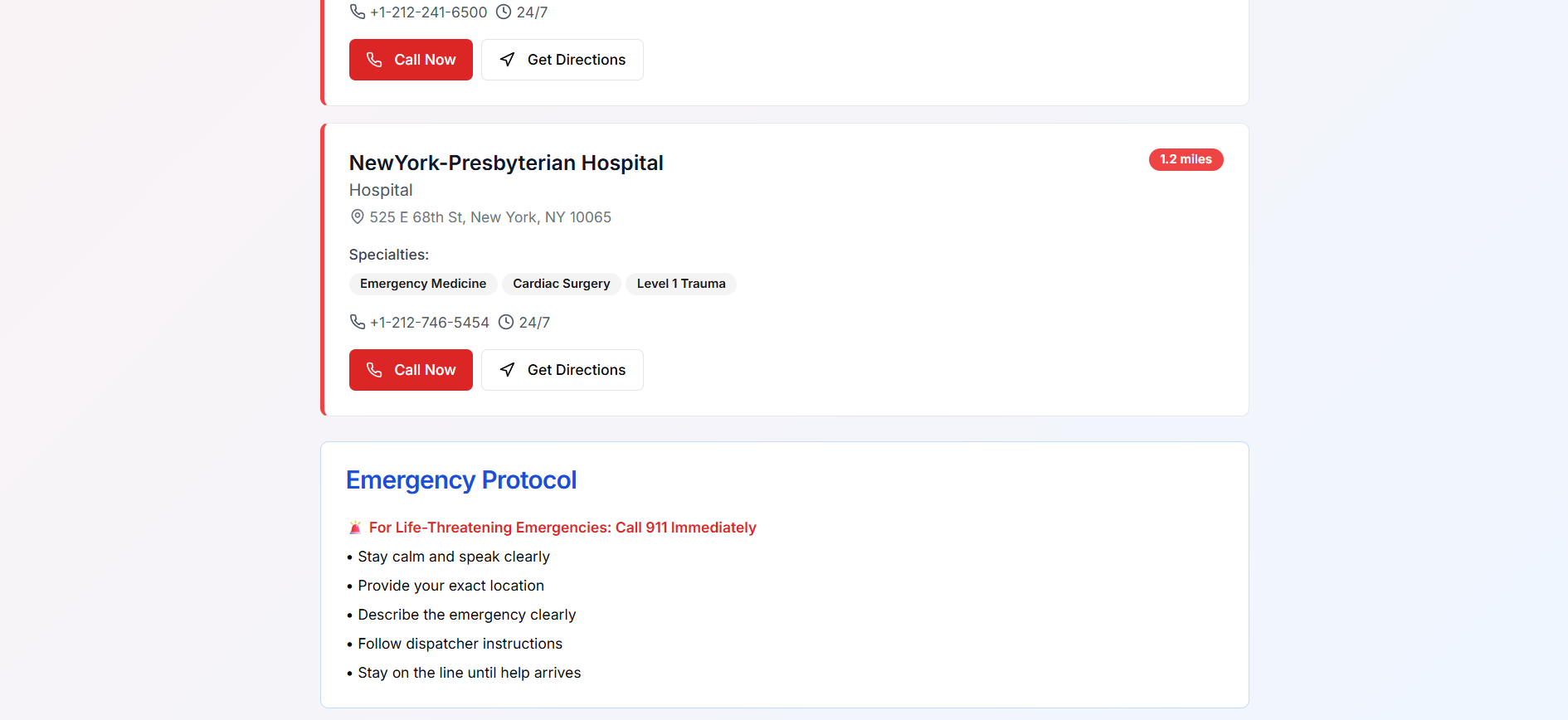
Task: Click the phone icon beside +1-212-241-6500
Action: (x=357, y=11)
